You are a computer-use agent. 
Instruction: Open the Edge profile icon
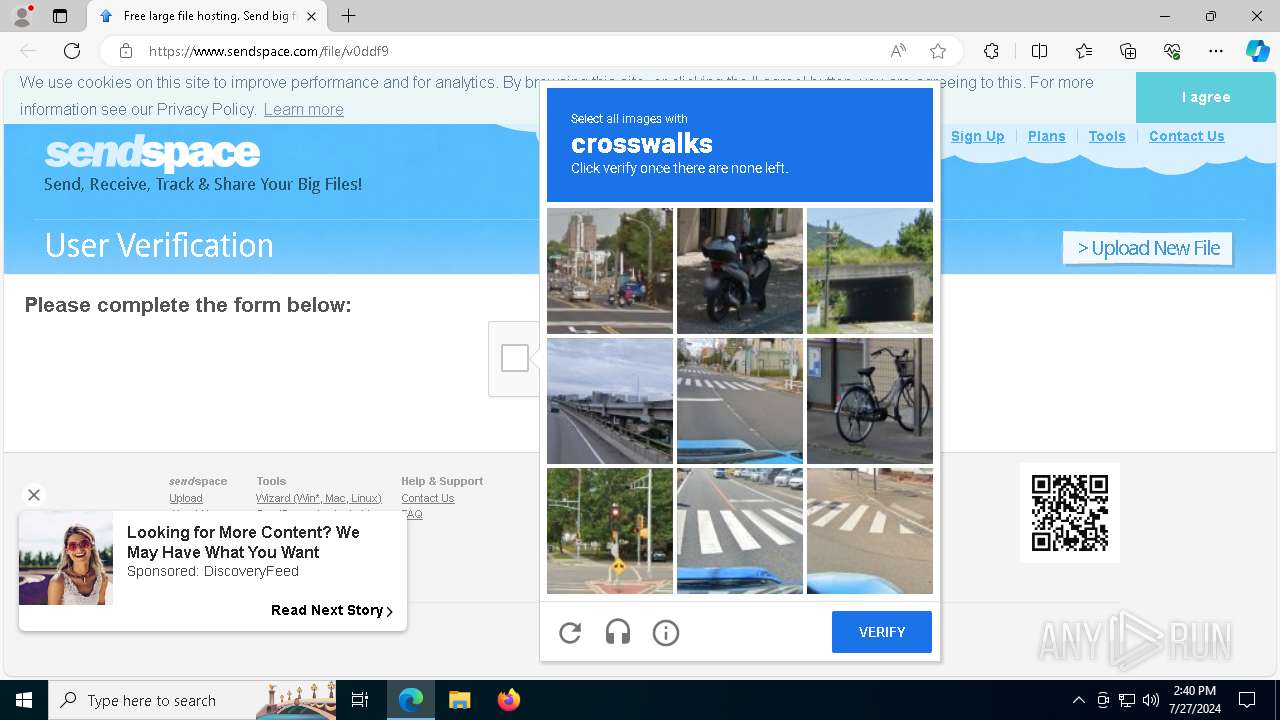point(22,16)
